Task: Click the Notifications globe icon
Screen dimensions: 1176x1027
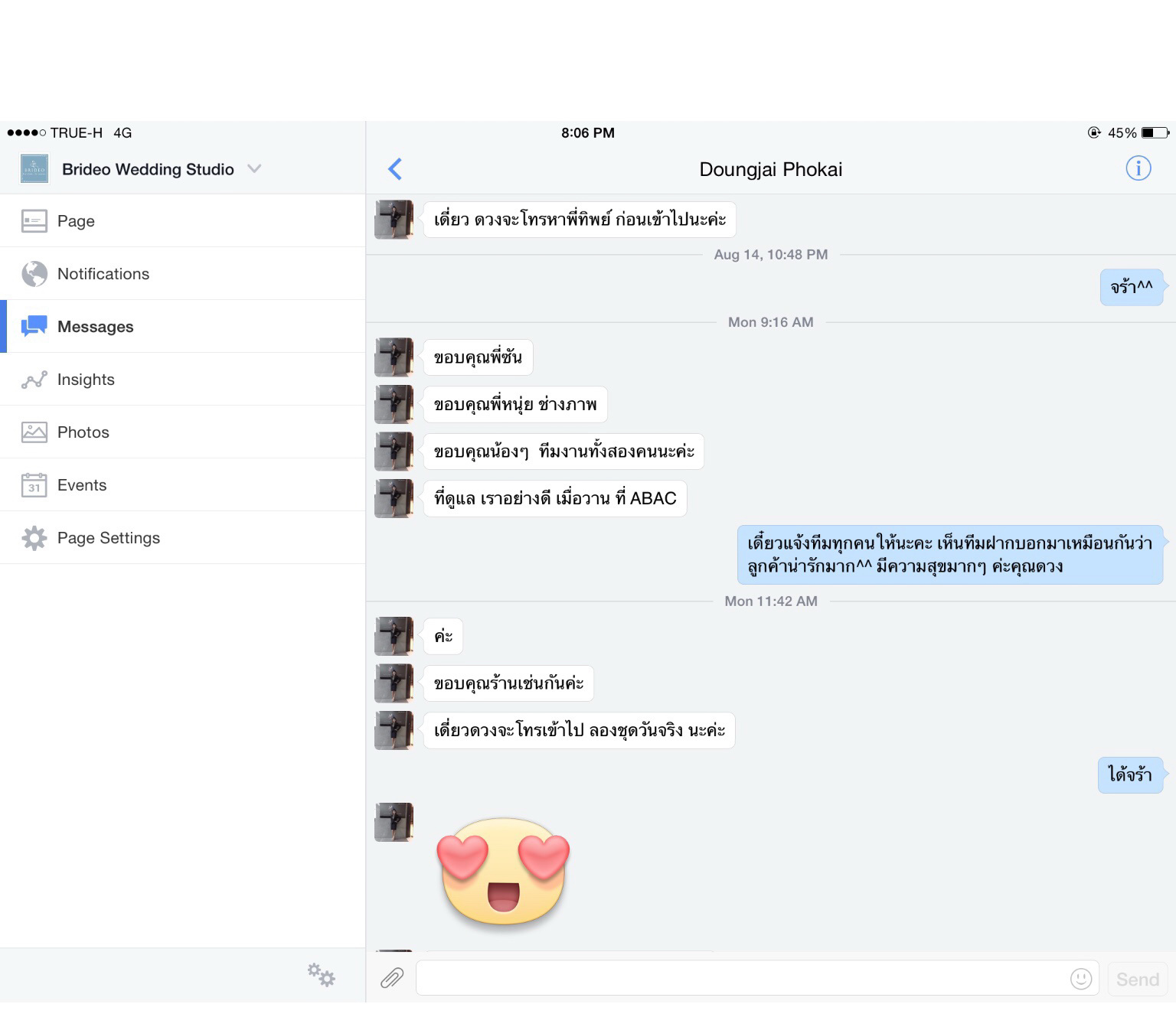Action: [x=34, y=274]
